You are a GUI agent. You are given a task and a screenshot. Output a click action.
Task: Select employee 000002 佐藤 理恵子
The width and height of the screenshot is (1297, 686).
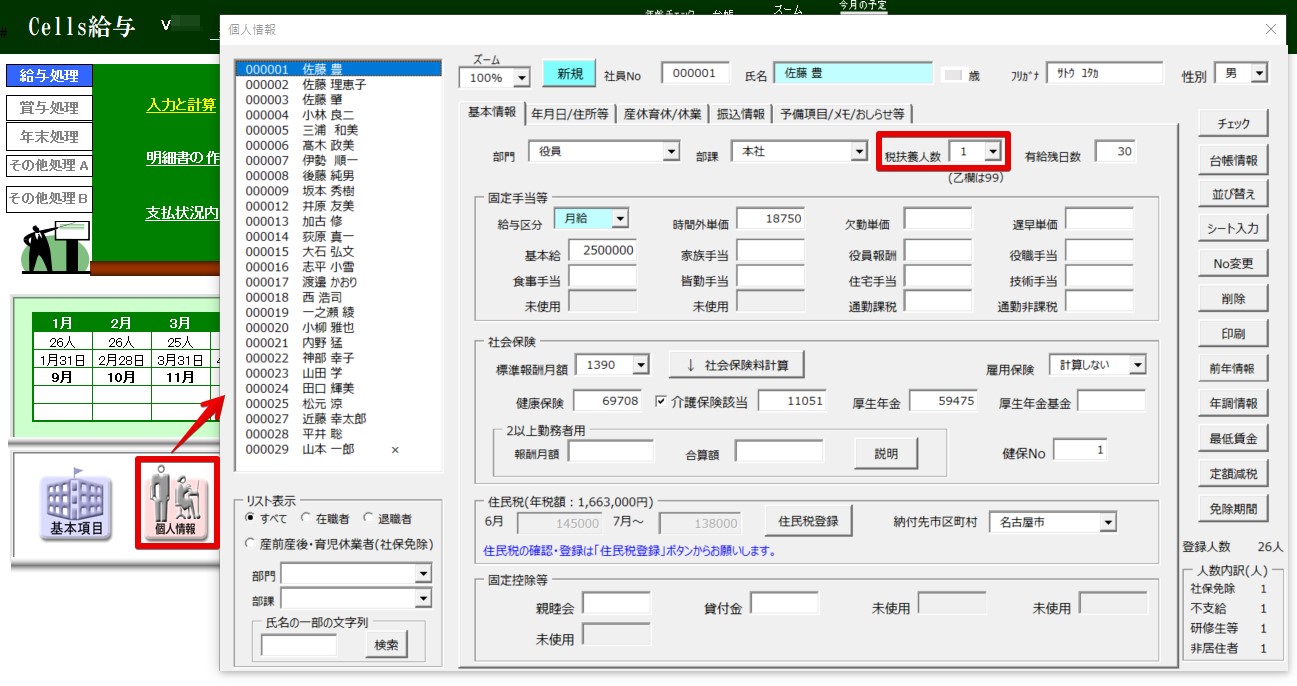[x=339, y=85]
